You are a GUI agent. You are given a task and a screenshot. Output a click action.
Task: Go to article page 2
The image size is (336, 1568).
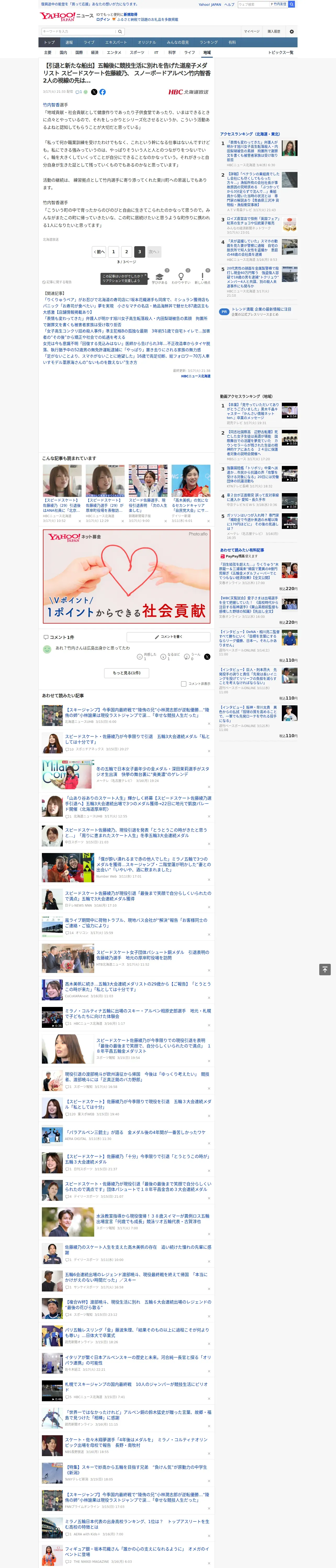coord(127,251)
